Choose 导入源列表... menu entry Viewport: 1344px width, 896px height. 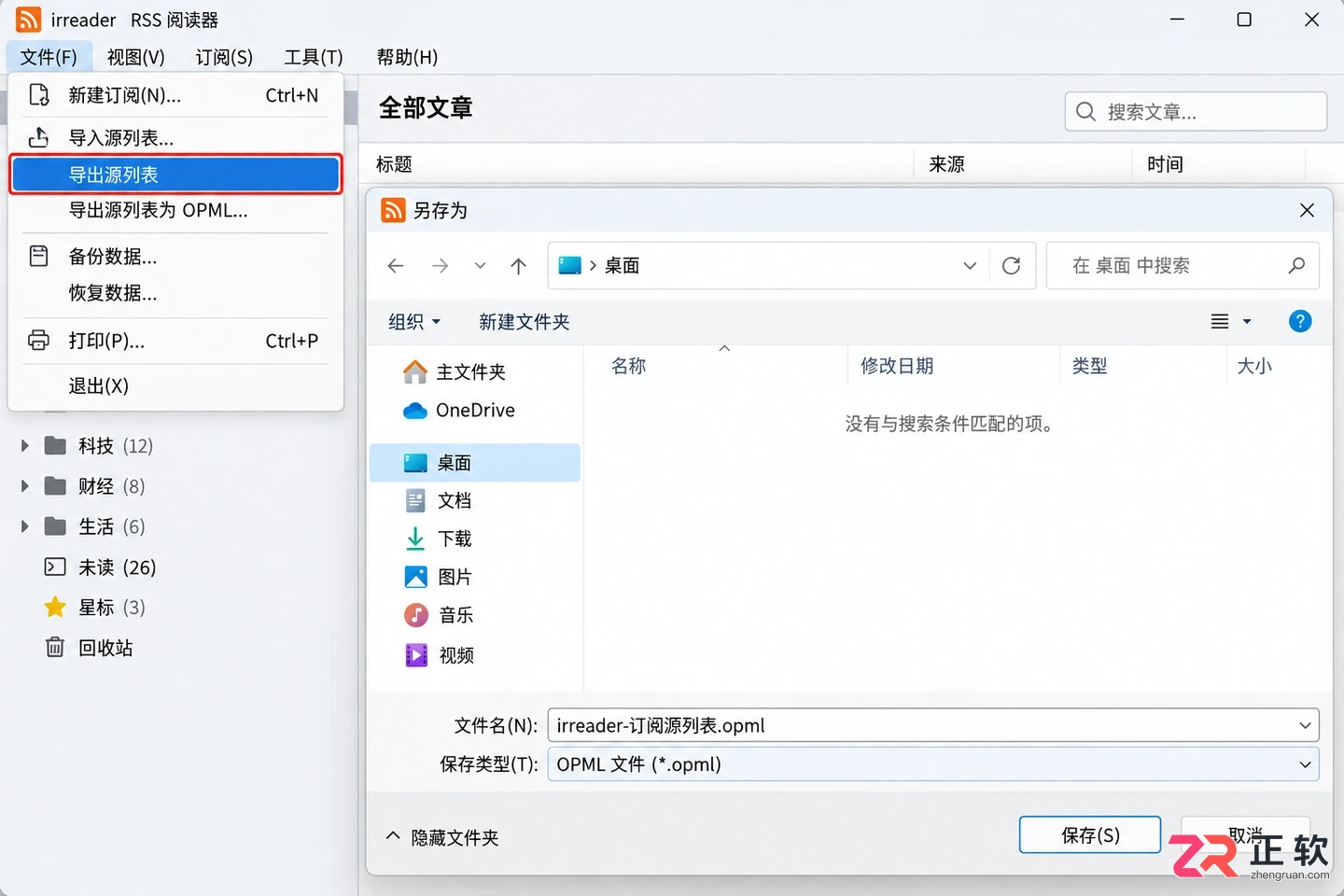(x=175, y=138)
